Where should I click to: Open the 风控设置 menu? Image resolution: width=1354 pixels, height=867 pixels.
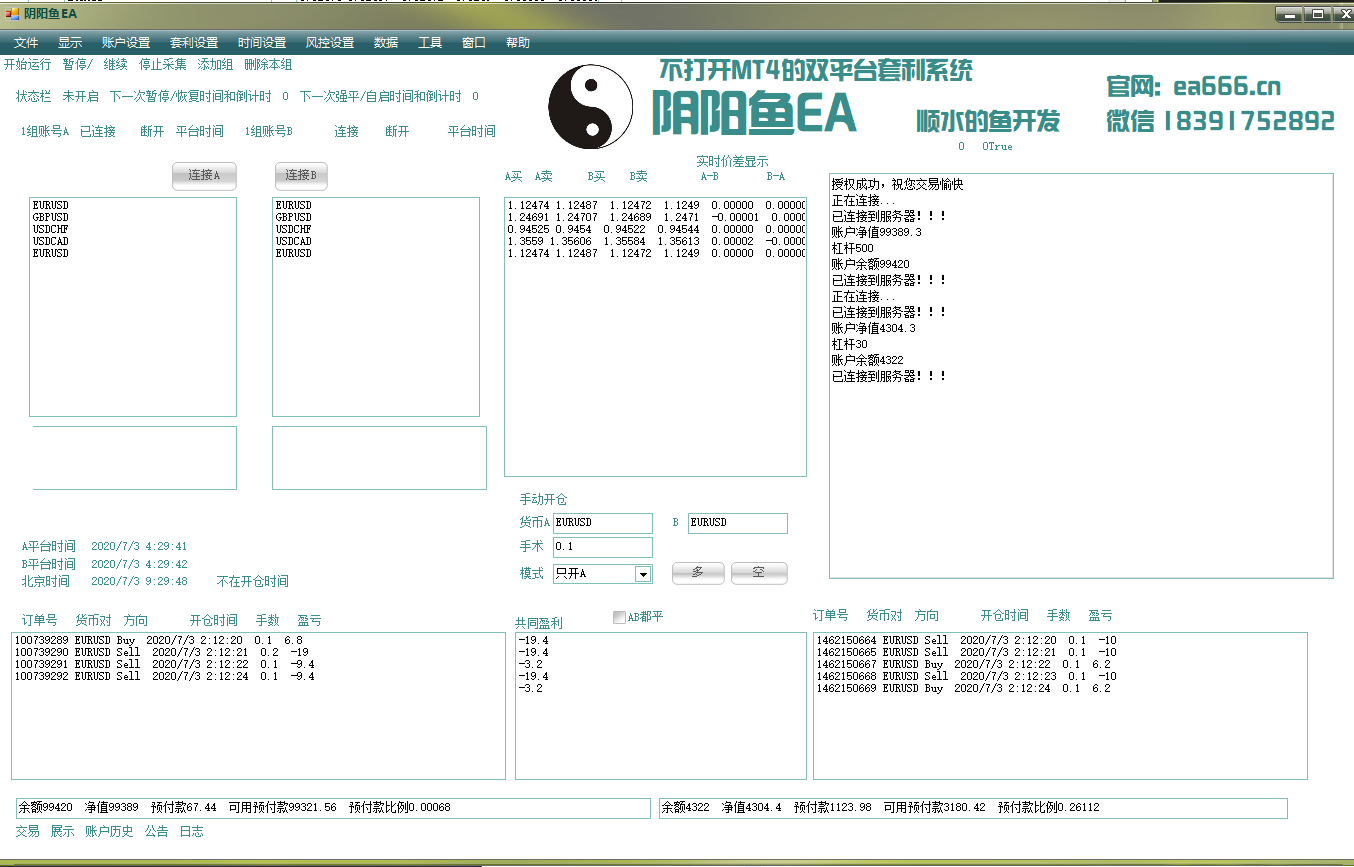pyautogui.click(x=330, y=43)
